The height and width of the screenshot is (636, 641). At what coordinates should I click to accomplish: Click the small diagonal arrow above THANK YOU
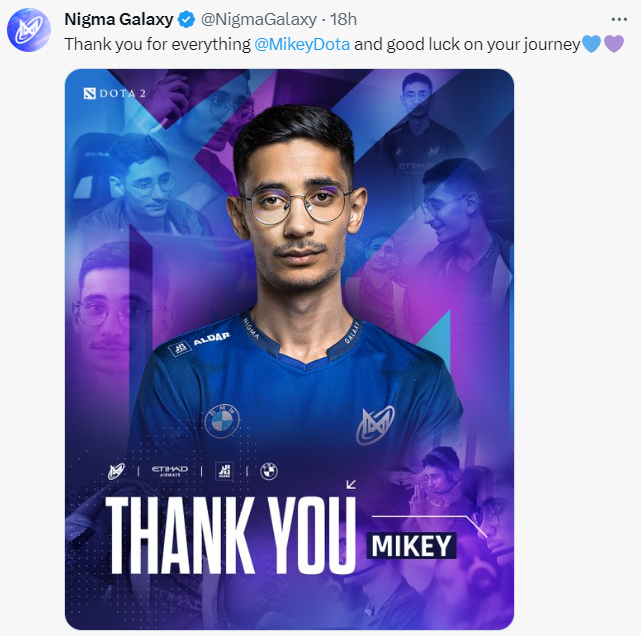351,485
